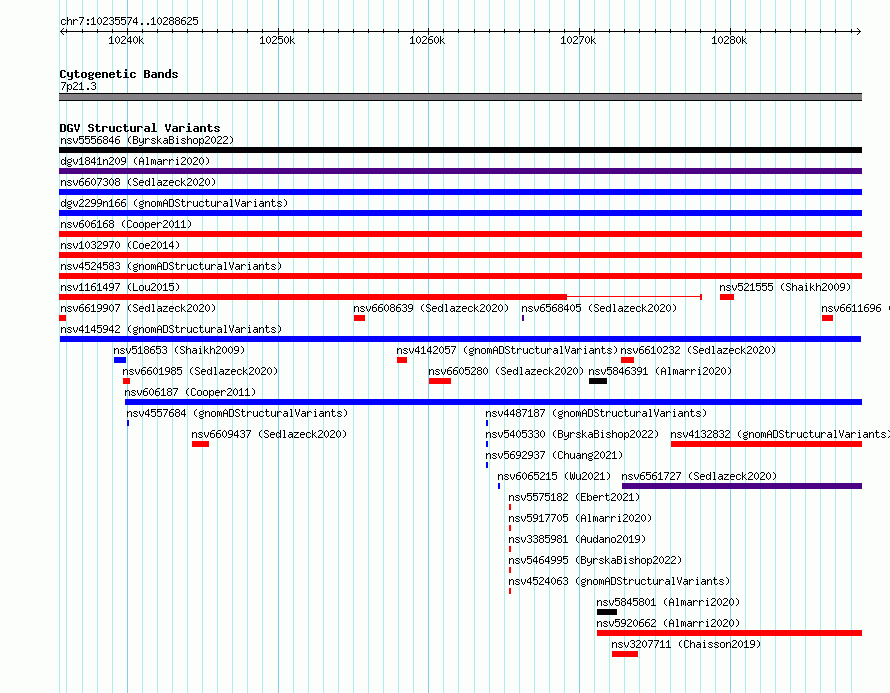Open the nsv4524583 (gnomADStructuralVariants) label

pyautogui.click(x=171, y=266)
